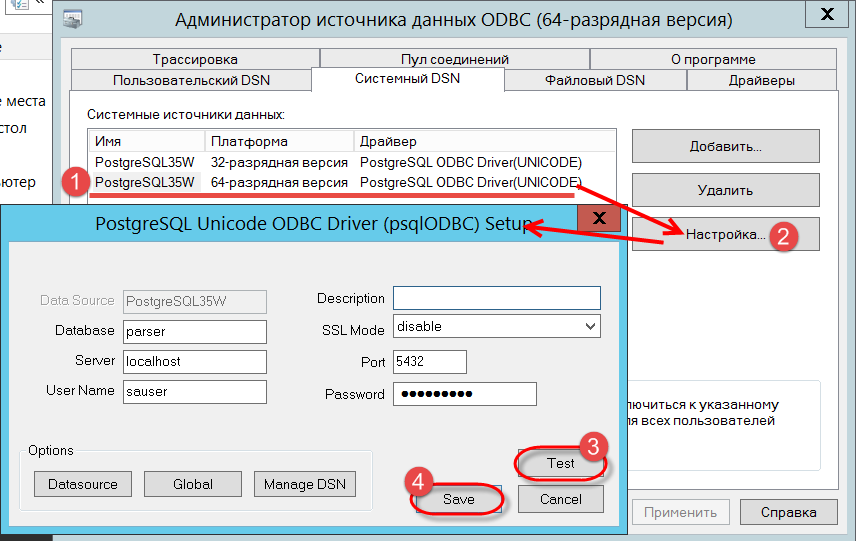
Task: Click the Добавить... button
Action: (726, 146)
